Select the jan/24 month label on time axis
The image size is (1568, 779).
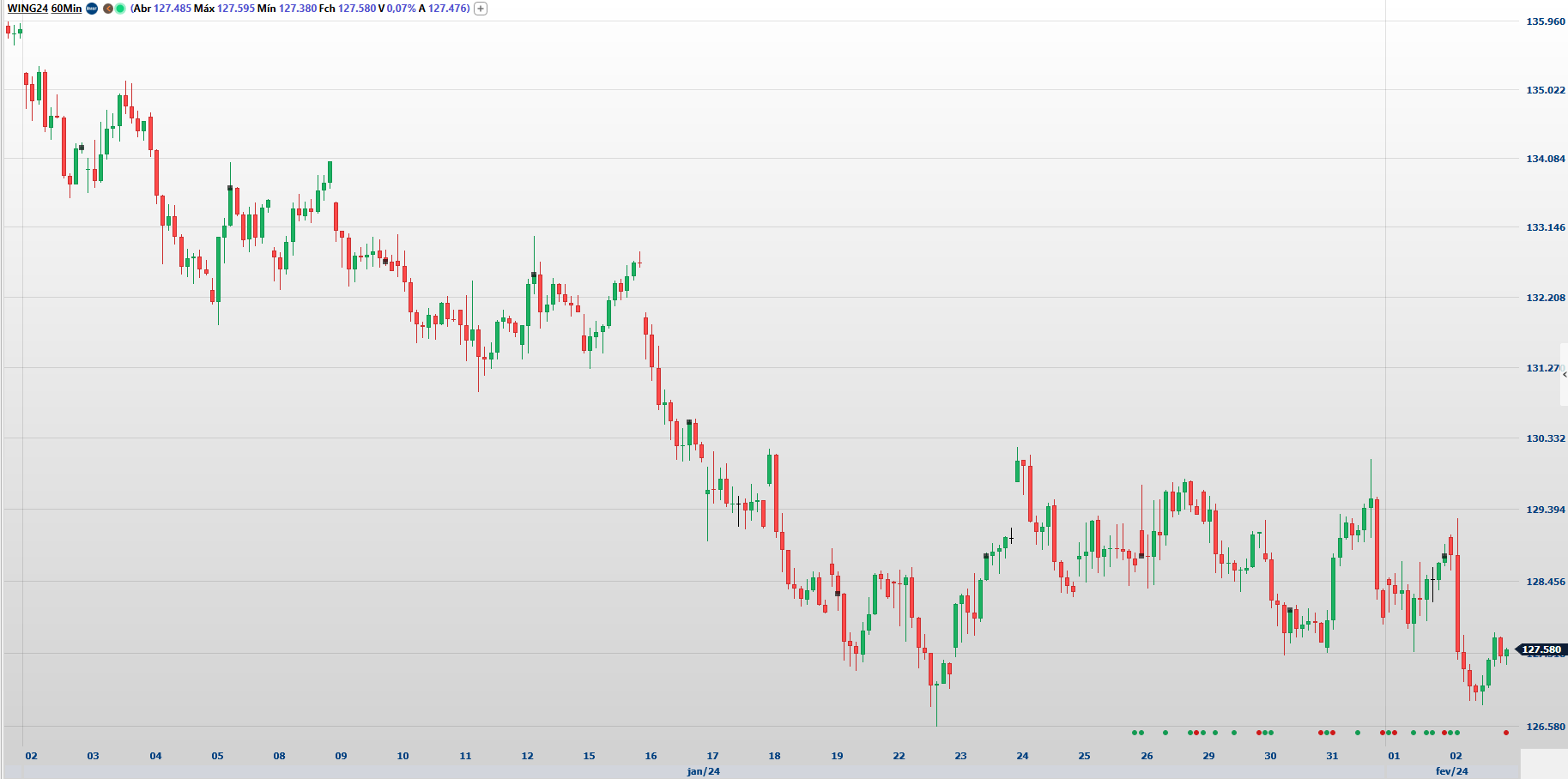click(704, 771)
